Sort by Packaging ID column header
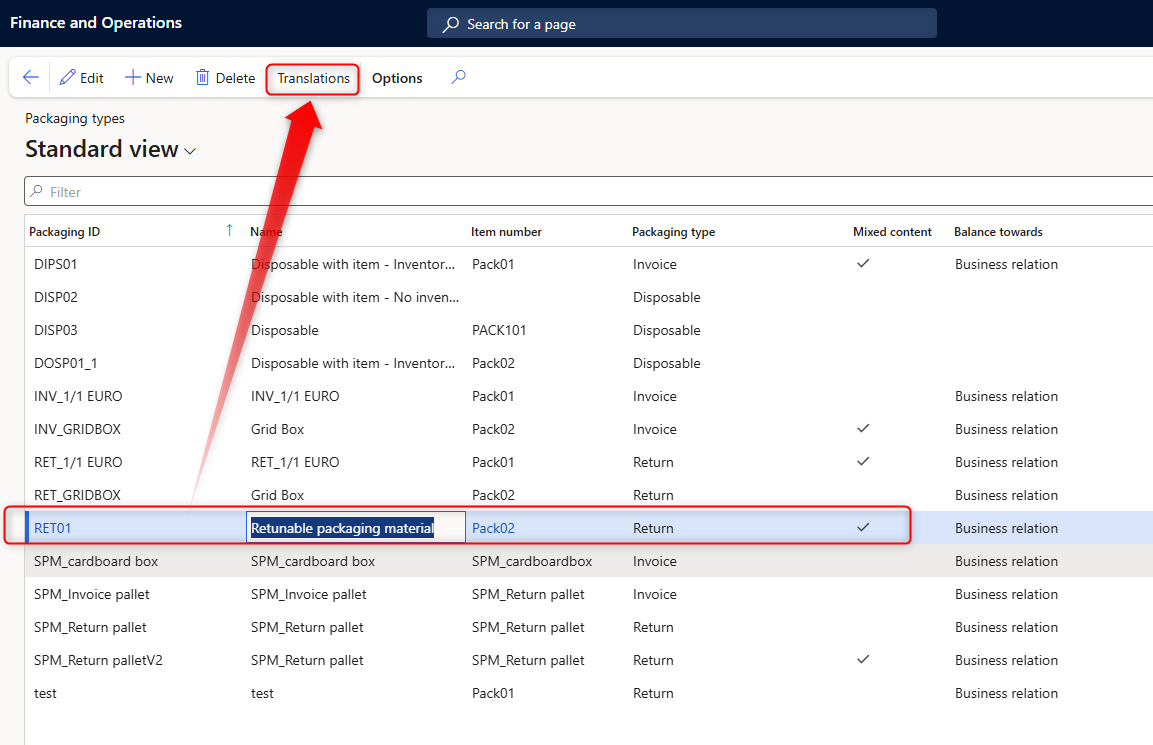This screenshot has height=745, width=1153. point(65,232)
